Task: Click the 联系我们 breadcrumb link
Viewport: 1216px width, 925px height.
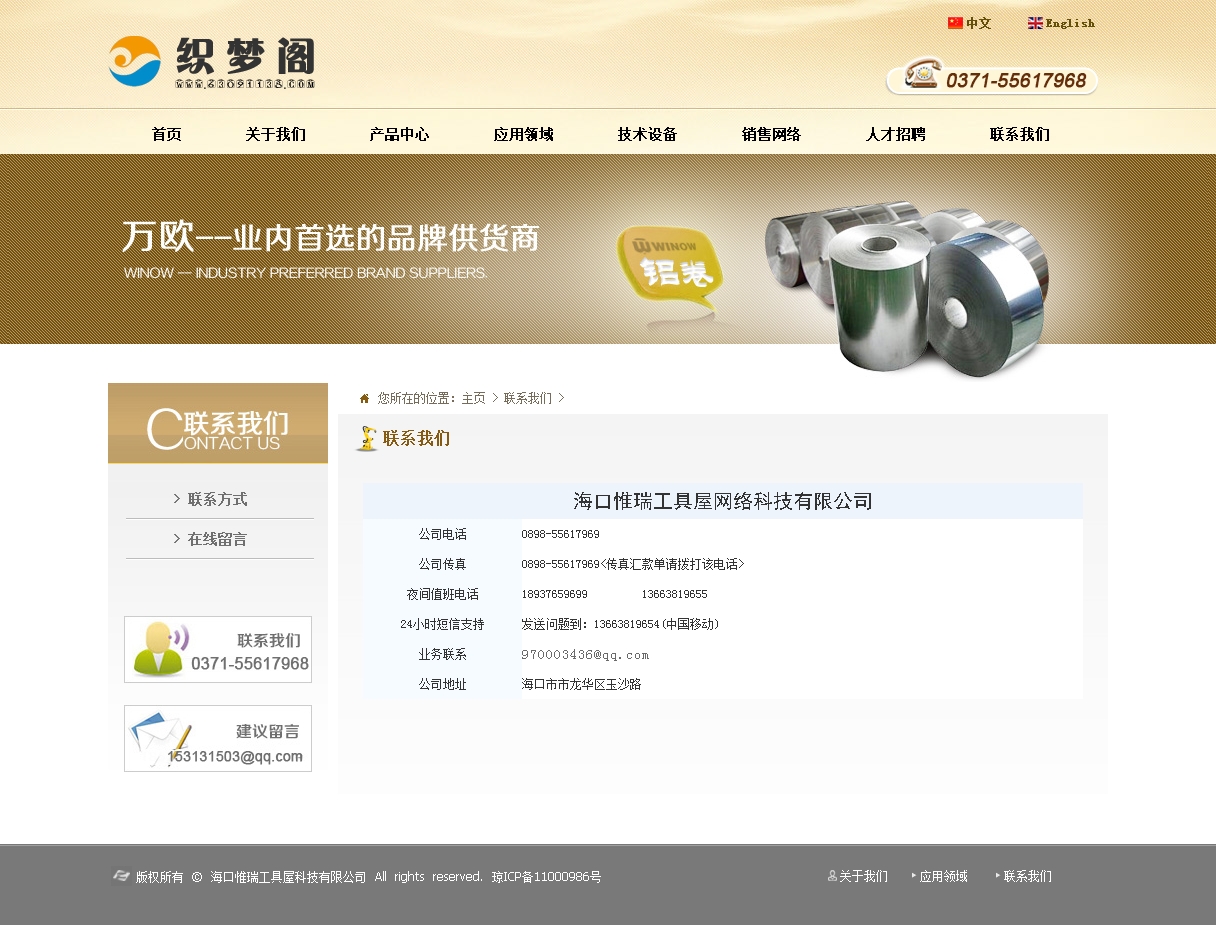Action: (528, 398)
